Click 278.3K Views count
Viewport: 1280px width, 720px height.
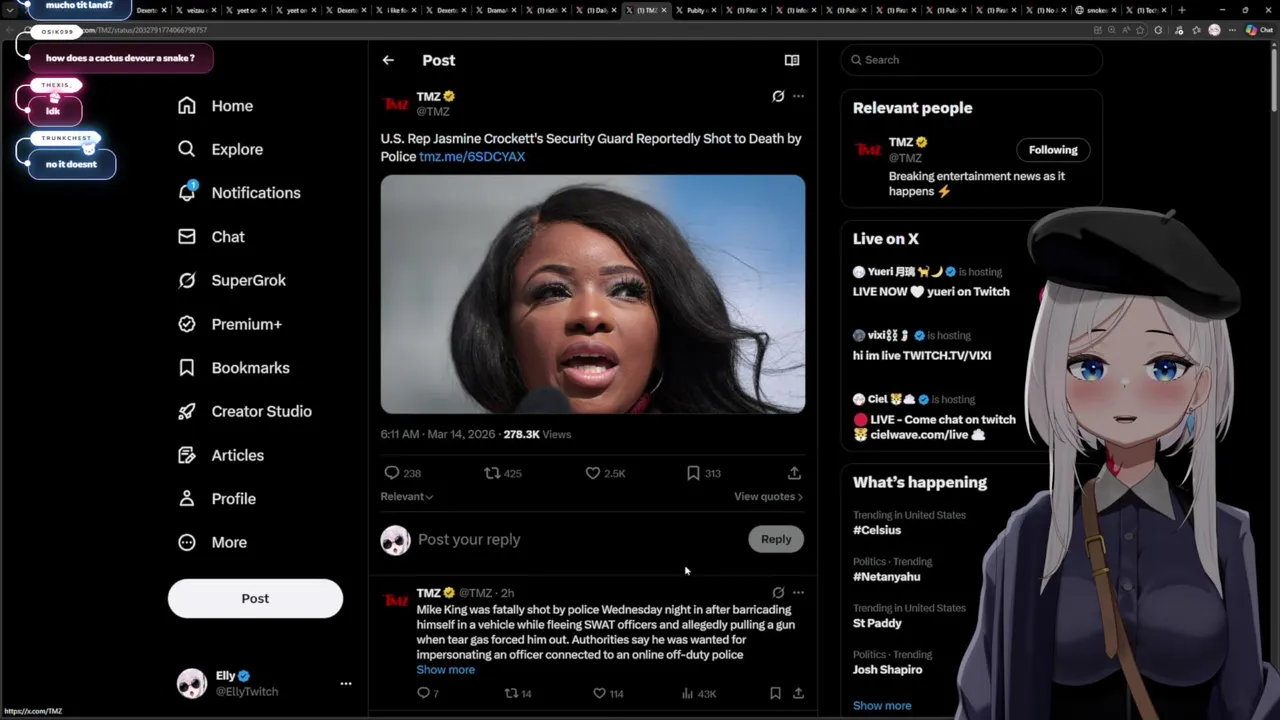[537, 435]
